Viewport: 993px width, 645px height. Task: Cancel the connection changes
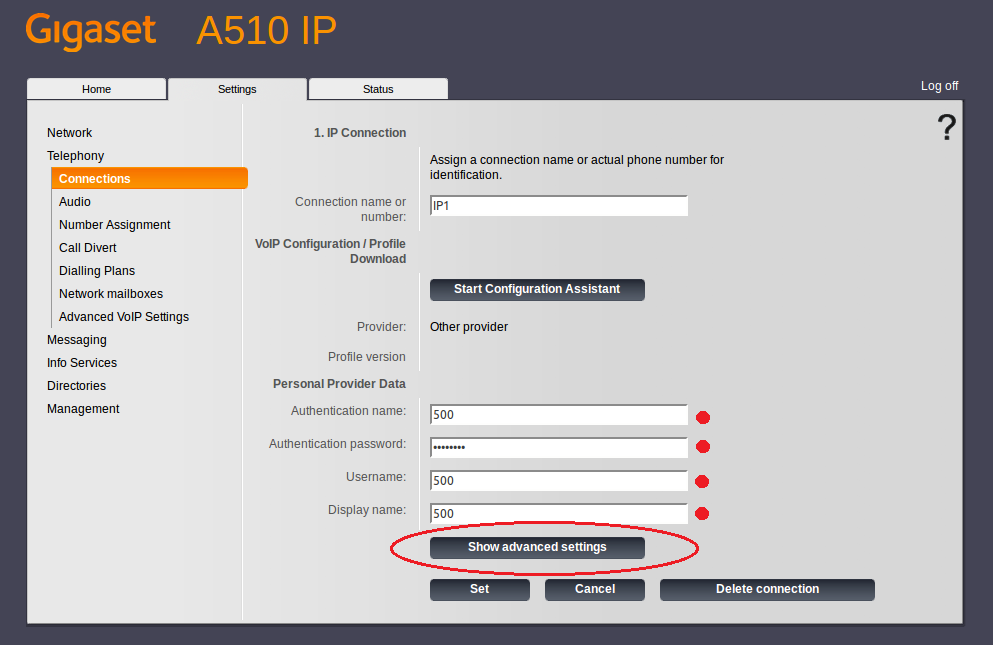point(595,589)
